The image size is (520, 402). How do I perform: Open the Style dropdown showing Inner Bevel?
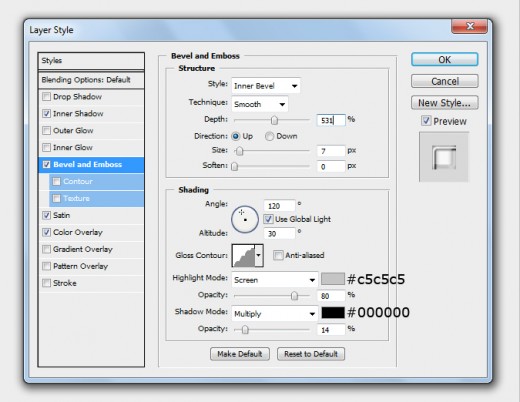point(266,86)
